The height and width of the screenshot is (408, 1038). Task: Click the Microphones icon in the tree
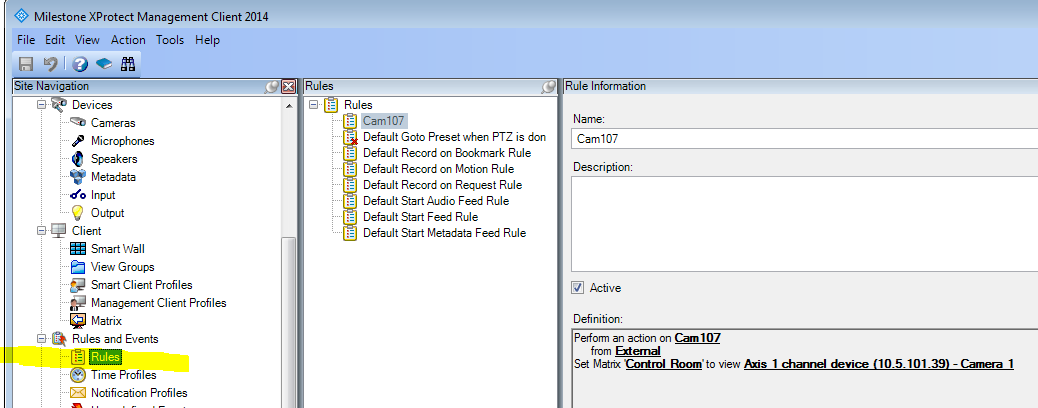[x=78, y=140]
